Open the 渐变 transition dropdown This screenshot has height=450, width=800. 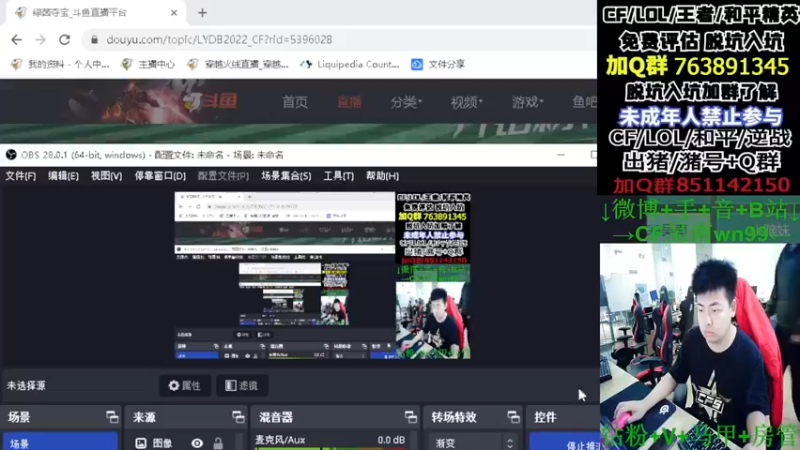click(471, 443)
